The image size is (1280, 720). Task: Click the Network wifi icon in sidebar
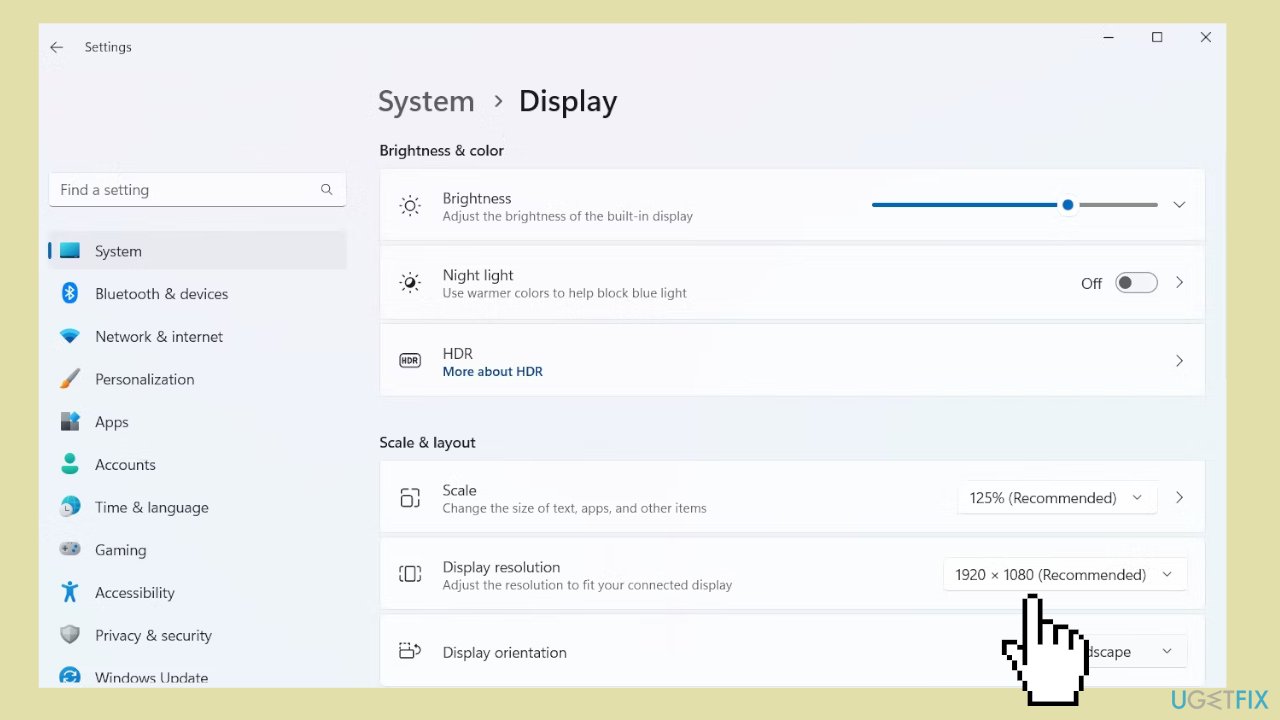coord(69,337)
